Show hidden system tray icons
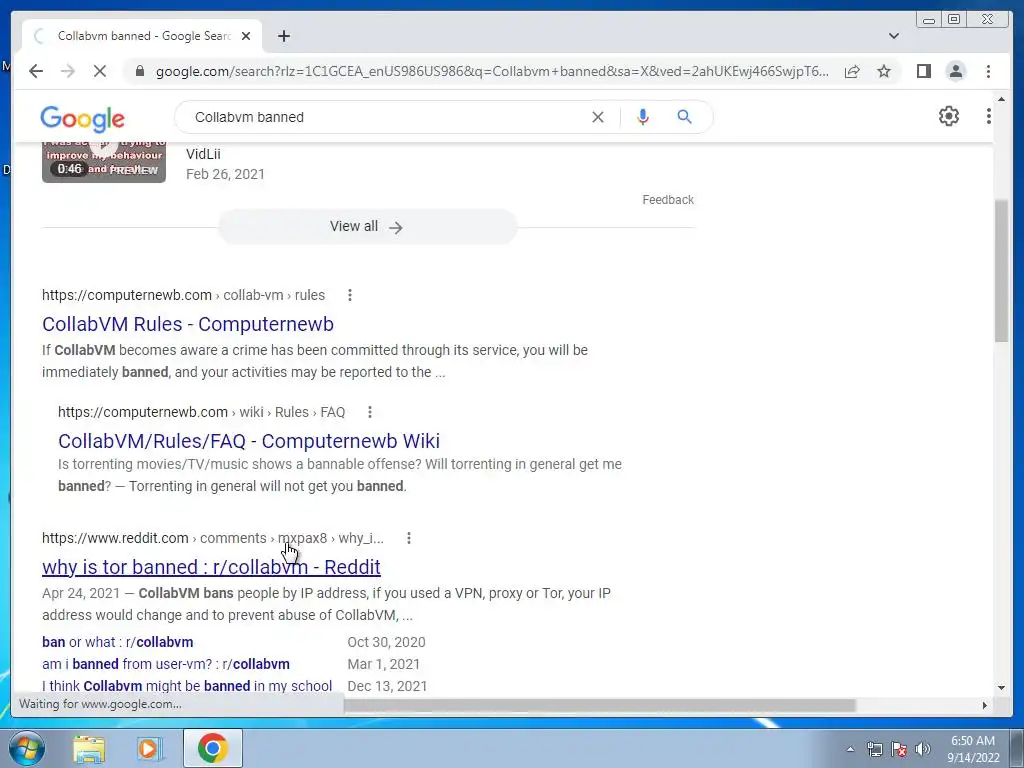Viewport: 1024px width, 768px height. click(x=850, y=749)
